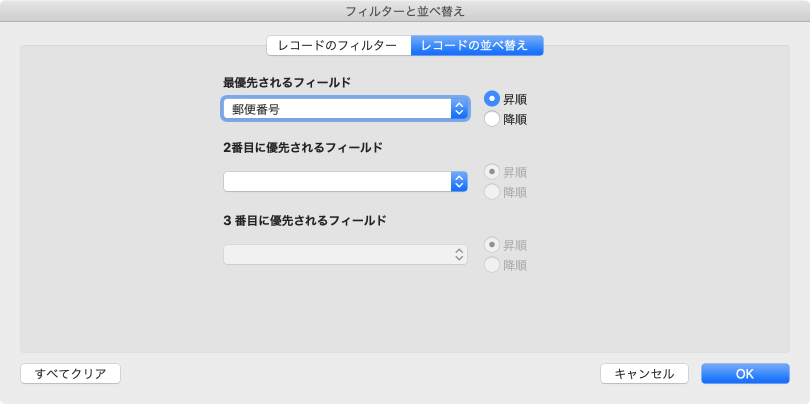The image size is (810, 404).
Task: Click the greyed chevron of the third-priority field
Action: coord(460,254)
